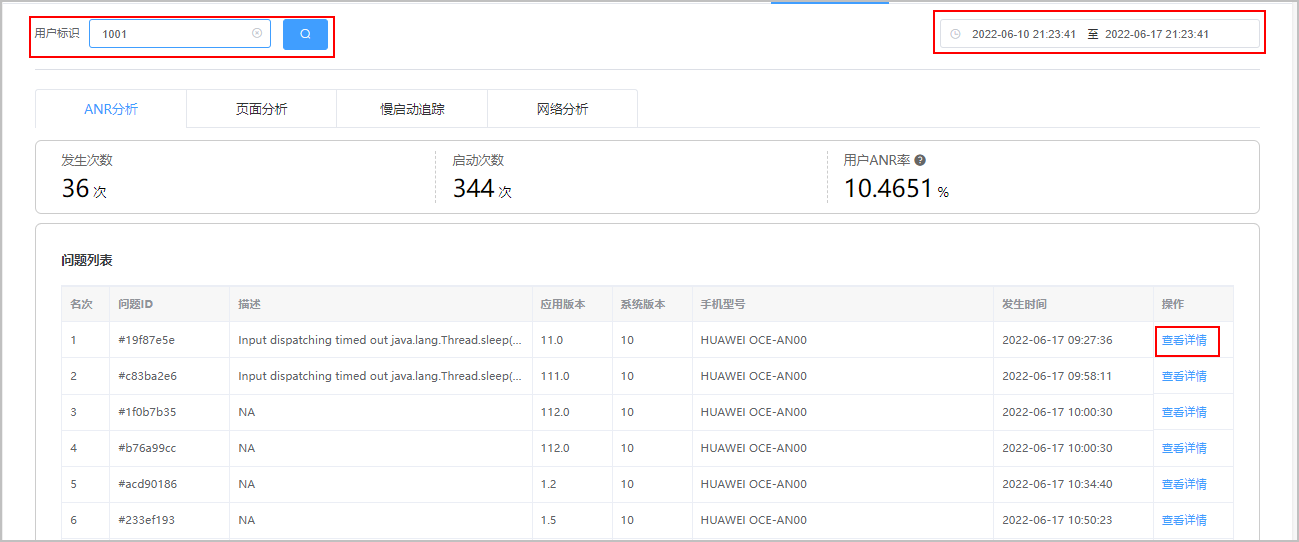Click the start date 2022-06-10 21:23:41
The width and height of the screenshot is (1299, 542).
[1024, 34]
